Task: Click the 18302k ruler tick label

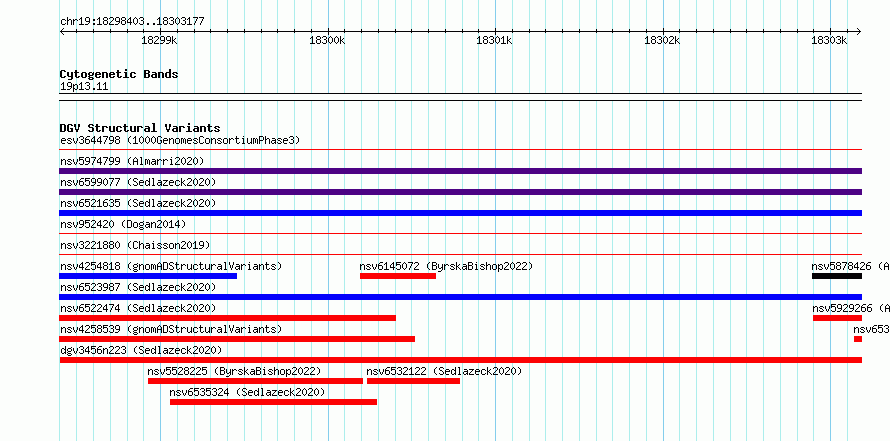Action: 662,41
